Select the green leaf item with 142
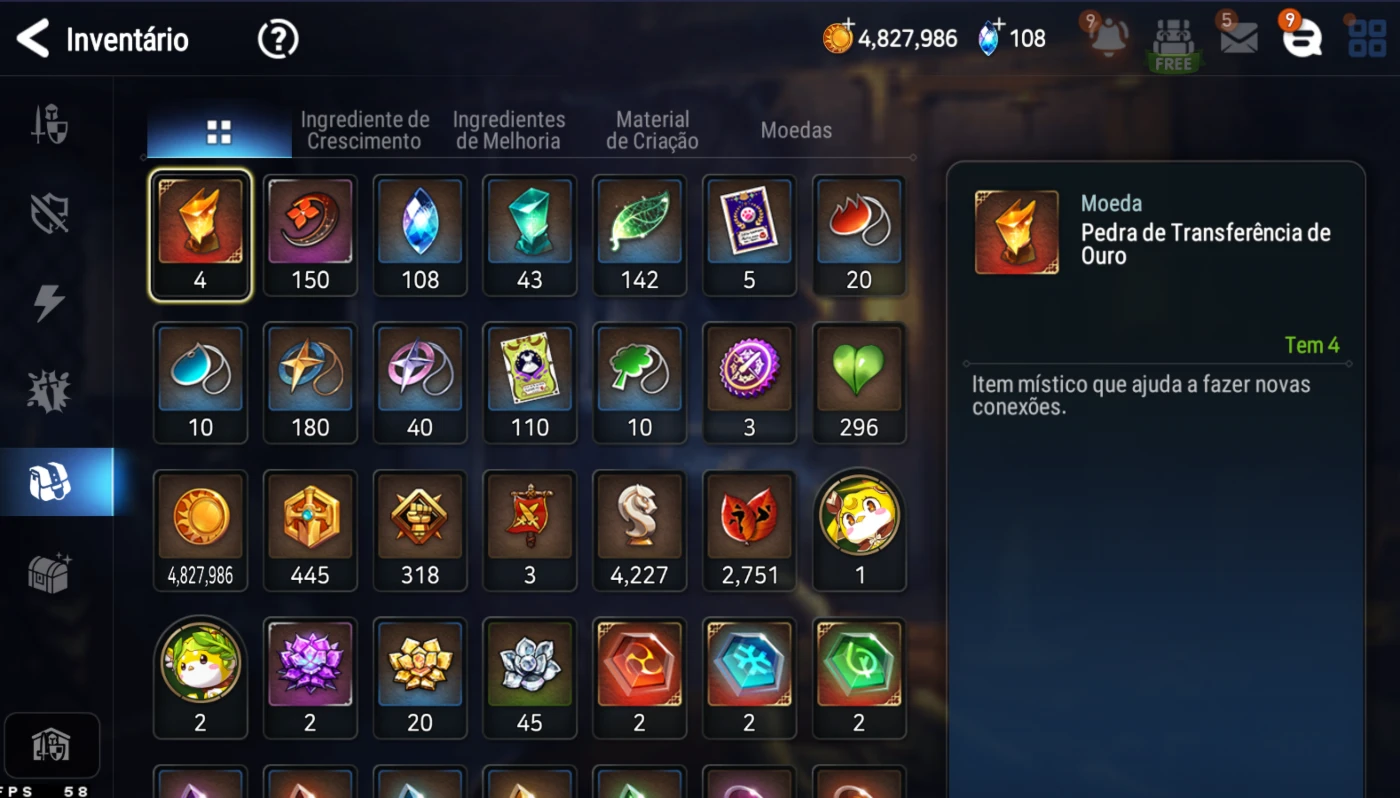 click(x=639, y=235)
